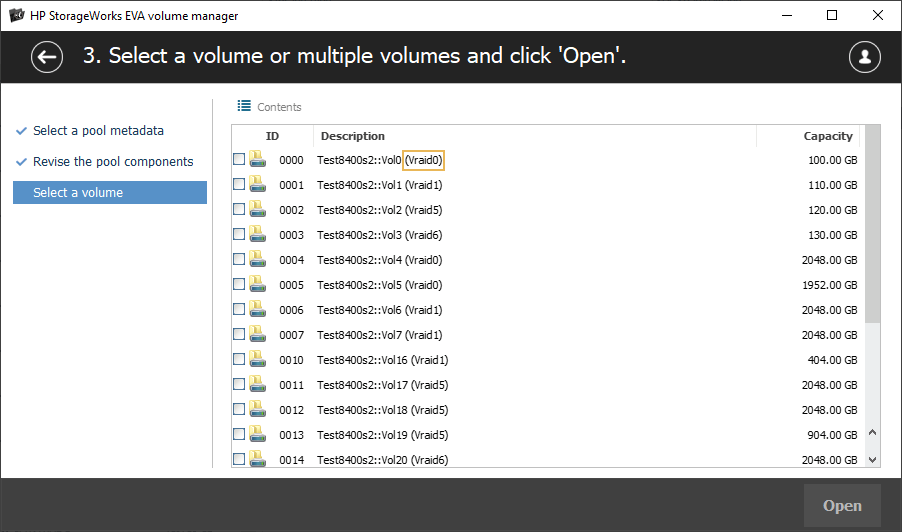
Task: Click the volume icon for ID 0003
Action: (x=257, y=234)
